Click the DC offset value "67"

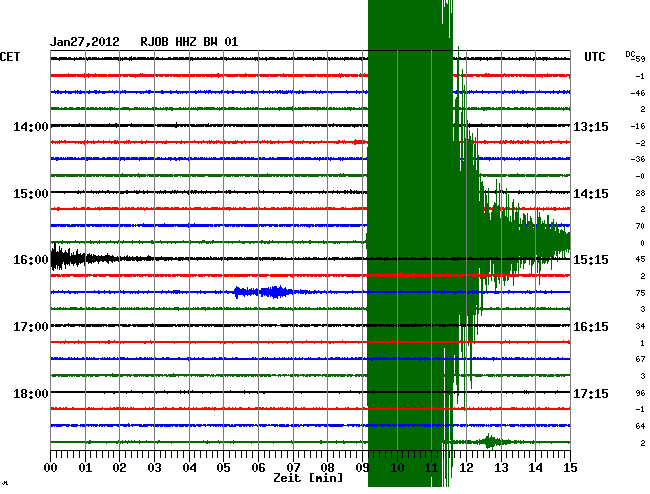pos(640,359)
